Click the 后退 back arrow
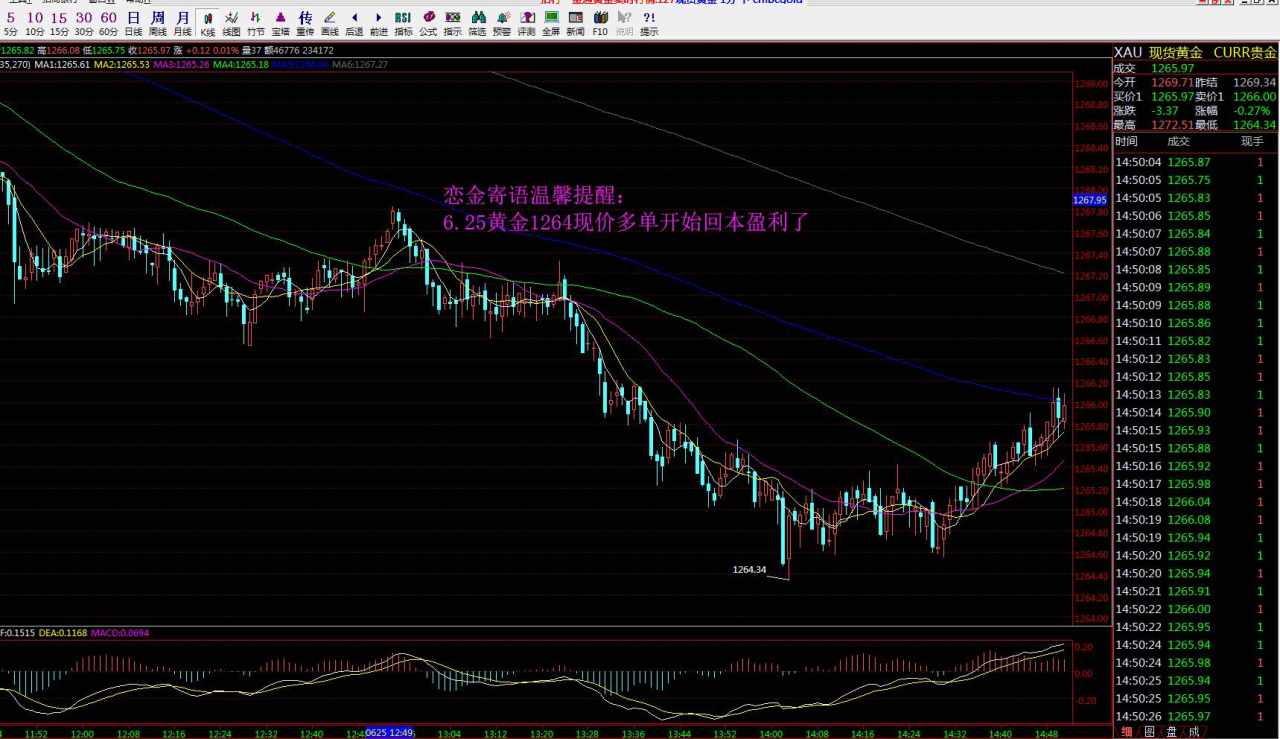The image size is (1280, 739). click(354, 23)
